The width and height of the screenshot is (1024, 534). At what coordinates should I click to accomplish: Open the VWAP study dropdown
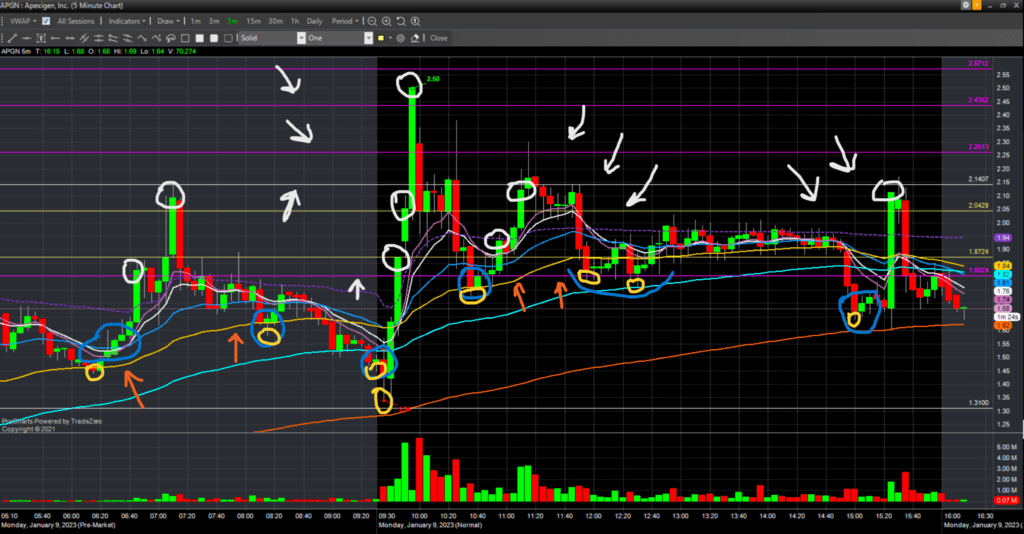21,21
